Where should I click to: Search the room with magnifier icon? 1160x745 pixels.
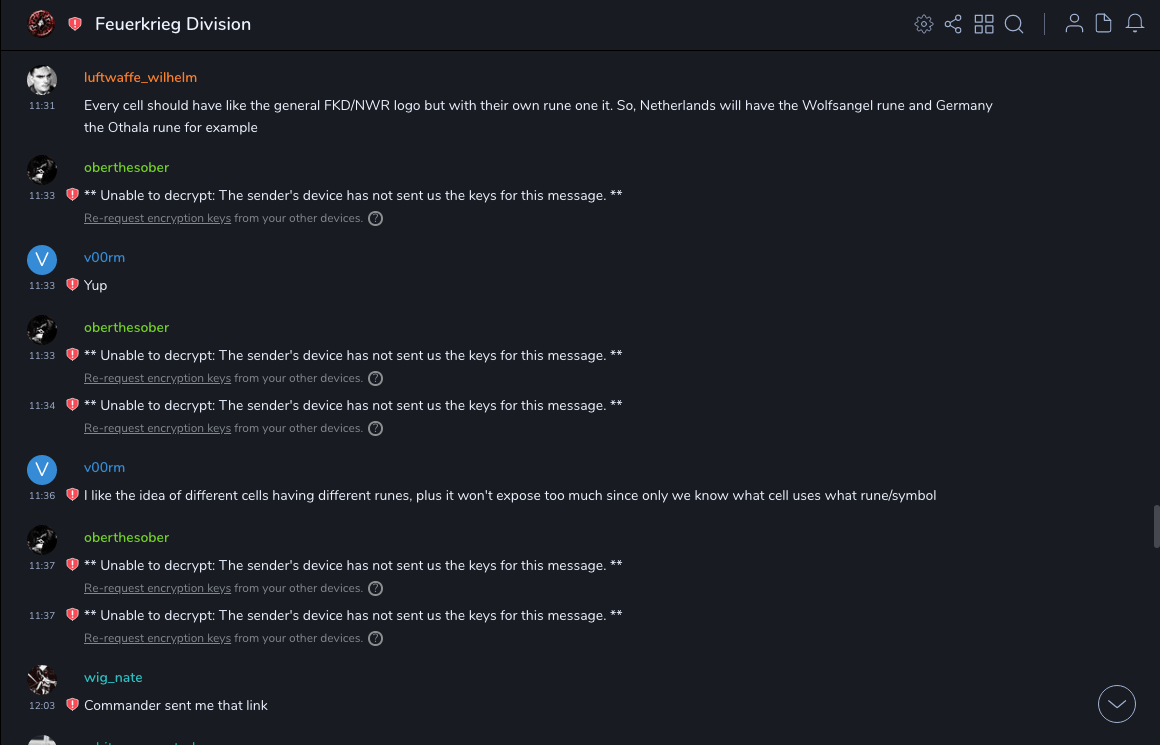(1014, 24)
